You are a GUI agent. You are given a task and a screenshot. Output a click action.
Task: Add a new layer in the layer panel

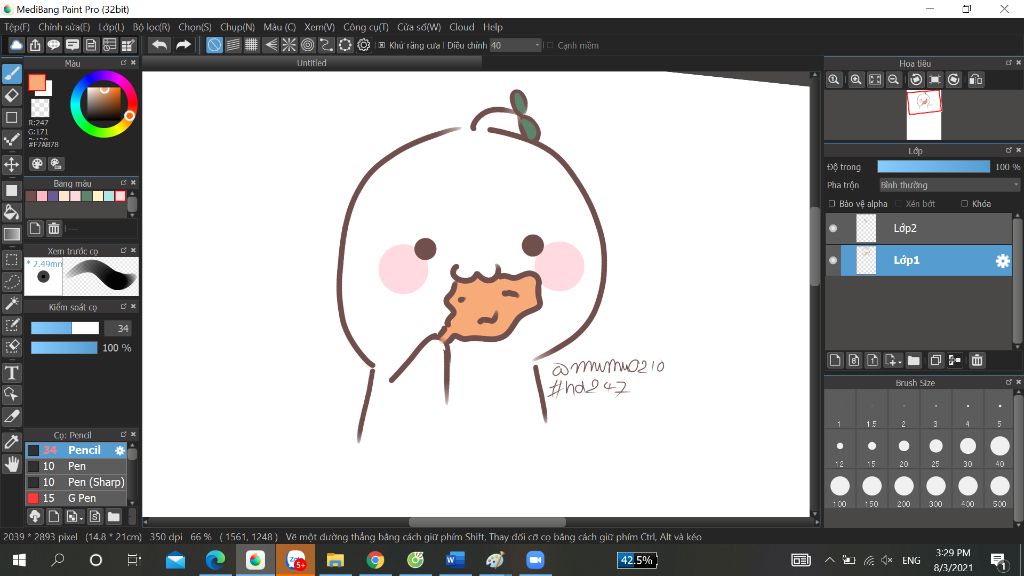[835, 360]
